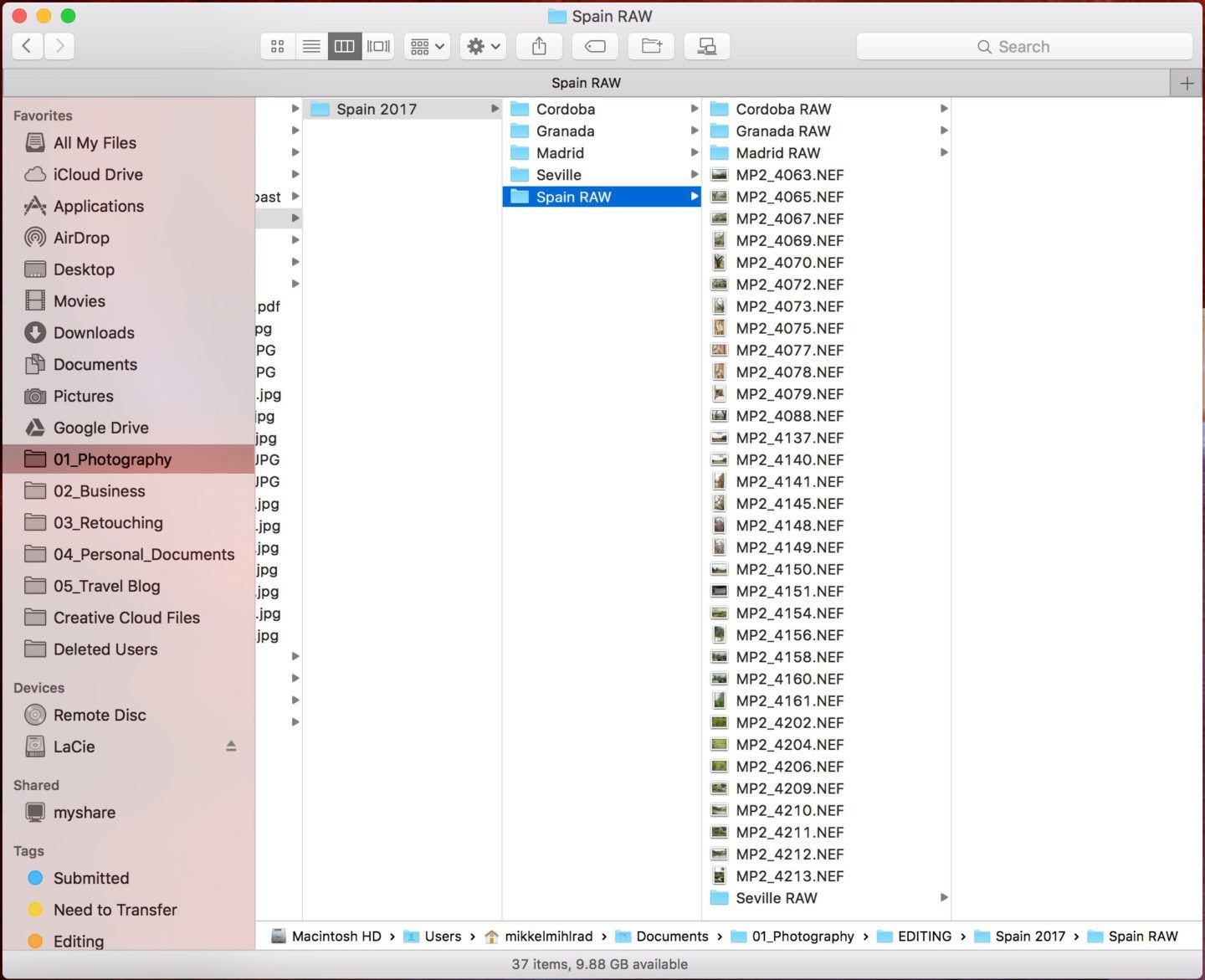The height and width of the screenshot is (980, 1205).
Task: Expand the Seville folder arrow
Action: (695, 174)
